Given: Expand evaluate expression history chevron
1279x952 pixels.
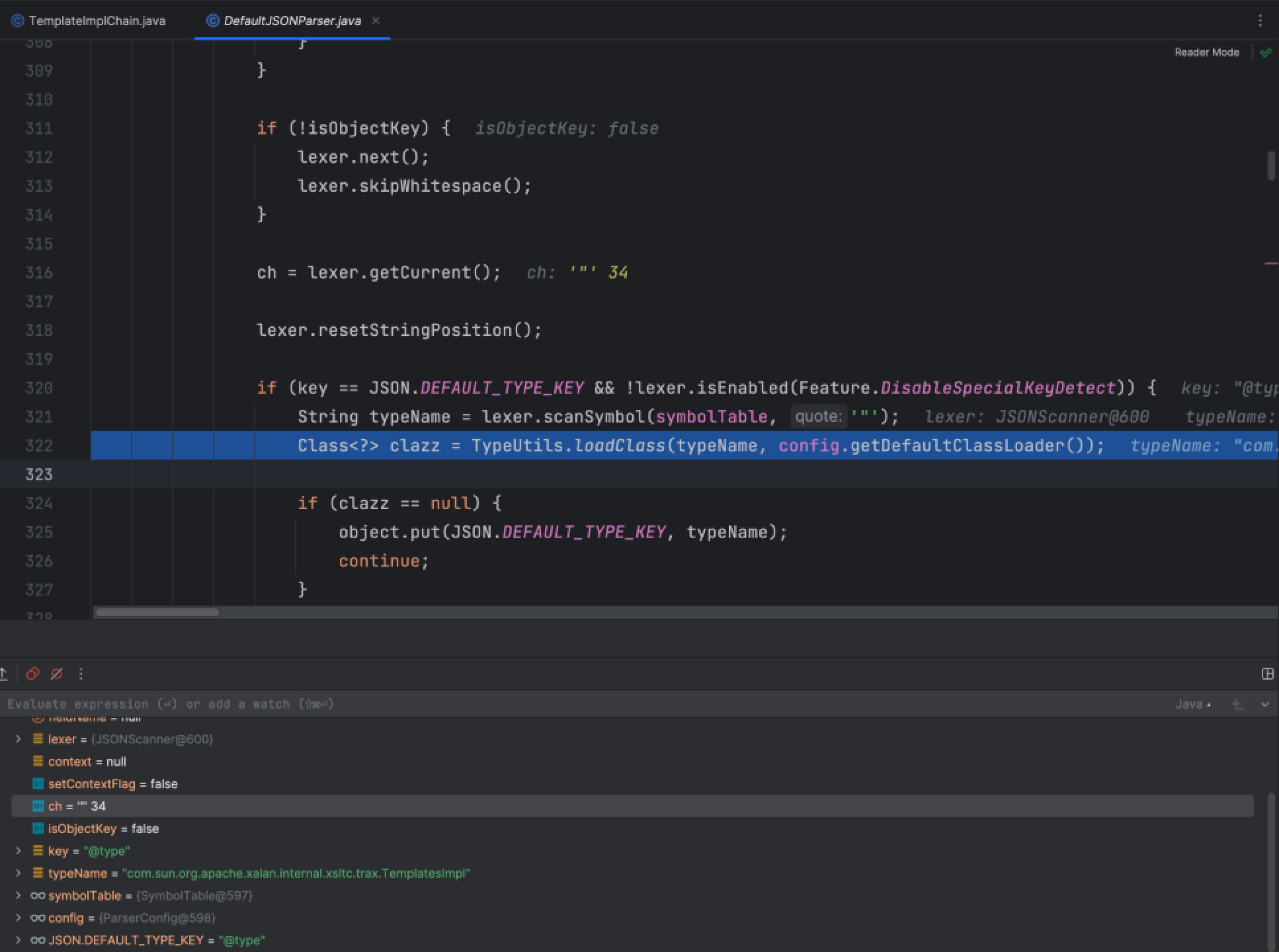Looking at the screenshot, I should 1264,705.
